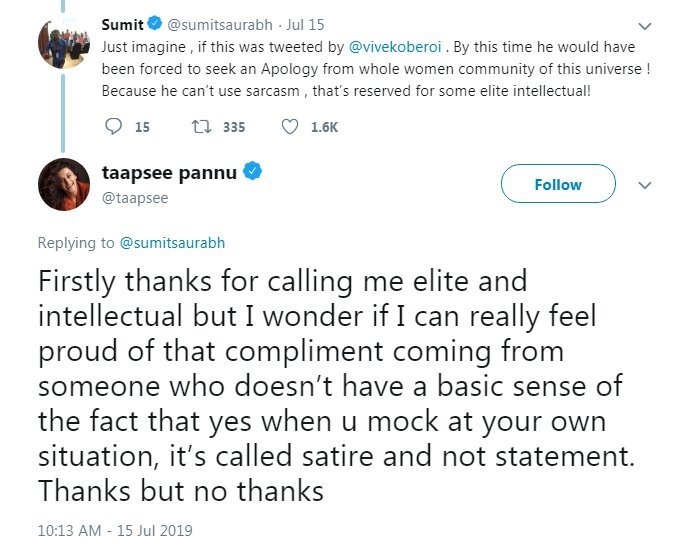Click the retweet arrows icon
This screenshot has width=687, height=551.
[x=199, y=127]
